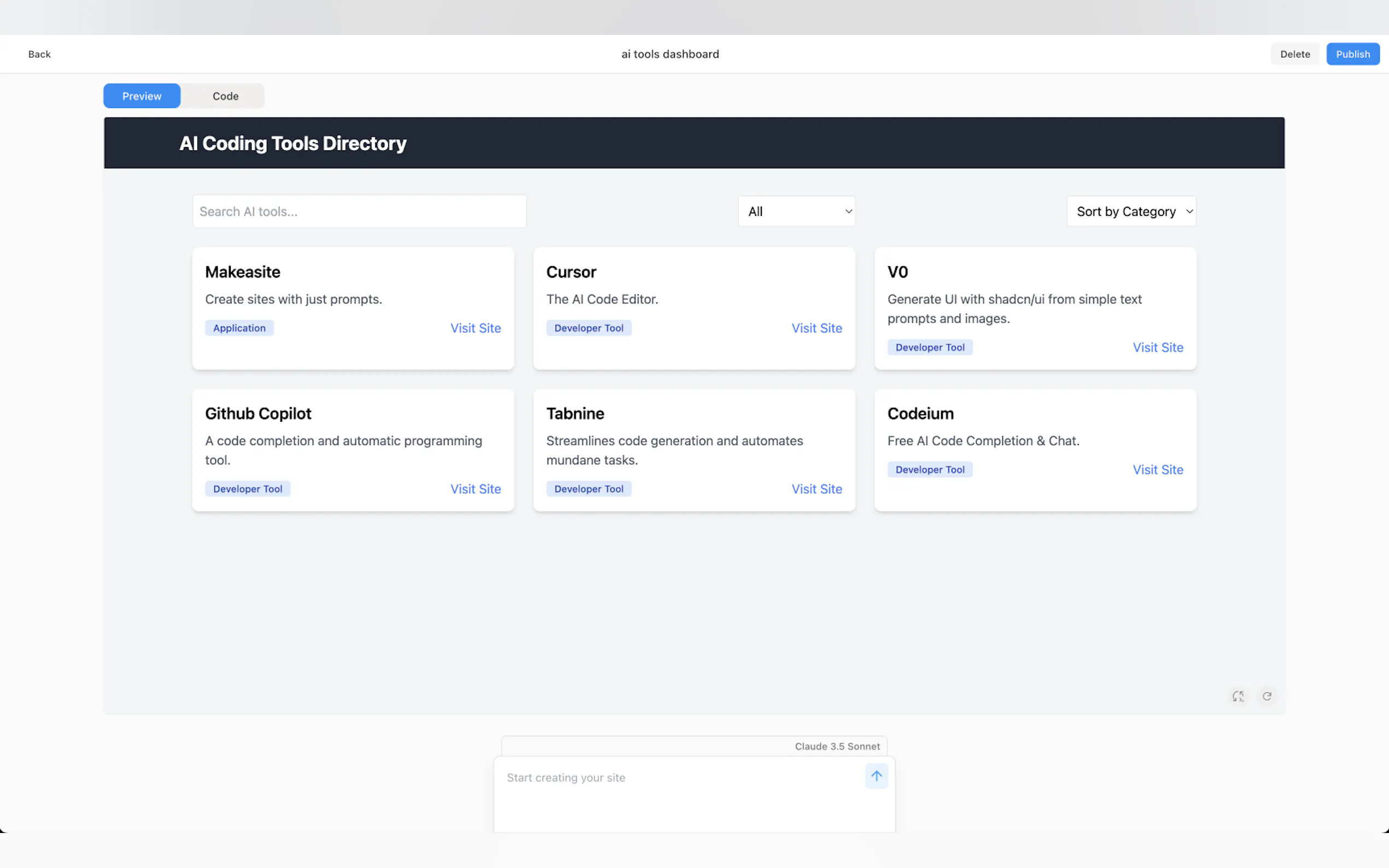Click Codeium's Visit Site link
Image resolution: width=1389 pixels, height=868 pixels.
click(1157, 470)
